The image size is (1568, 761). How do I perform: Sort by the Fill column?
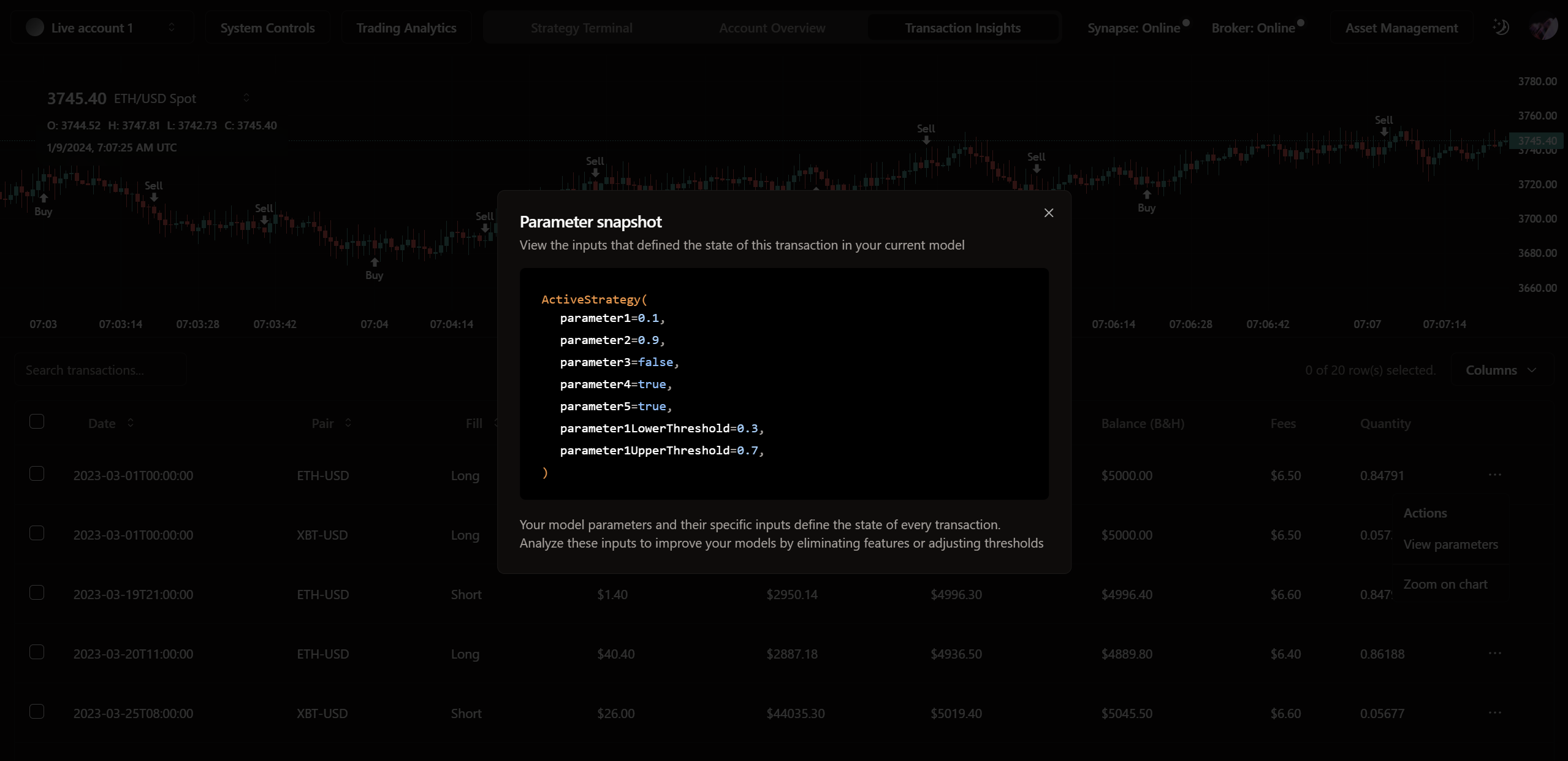(482, 423)
